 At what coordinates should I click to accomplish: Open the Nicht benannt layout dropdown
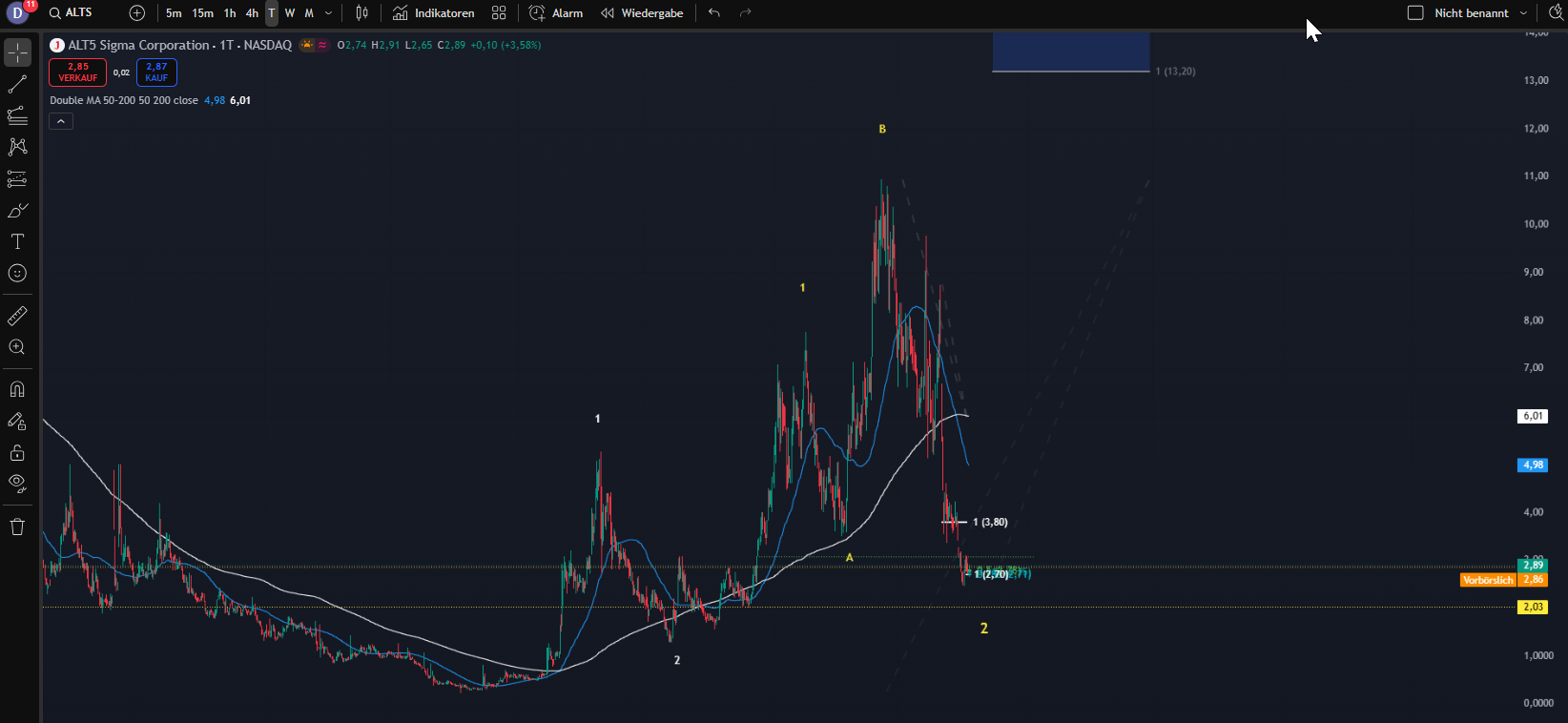pyautogui.click(x=1523, y=13)
